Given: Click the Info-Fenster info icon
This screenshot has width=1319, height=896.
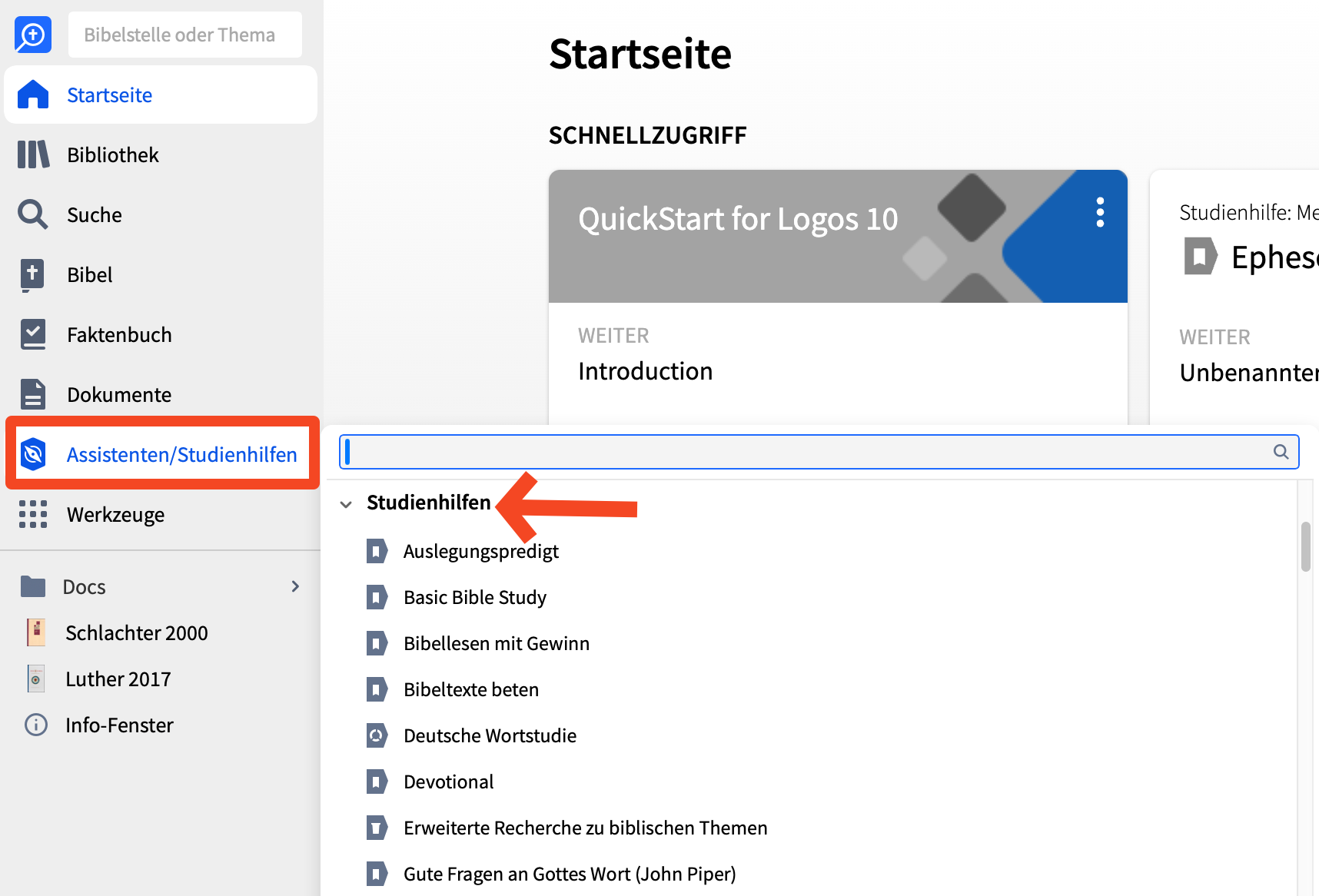Looking at the screenshot, I should 36,725.
